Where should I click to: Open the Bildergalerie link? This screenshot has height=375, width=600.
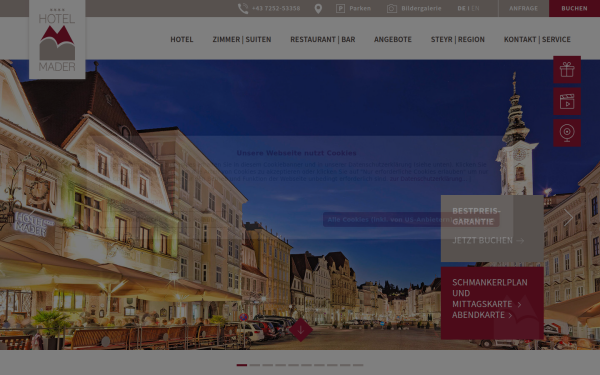(x=421, y=8)
